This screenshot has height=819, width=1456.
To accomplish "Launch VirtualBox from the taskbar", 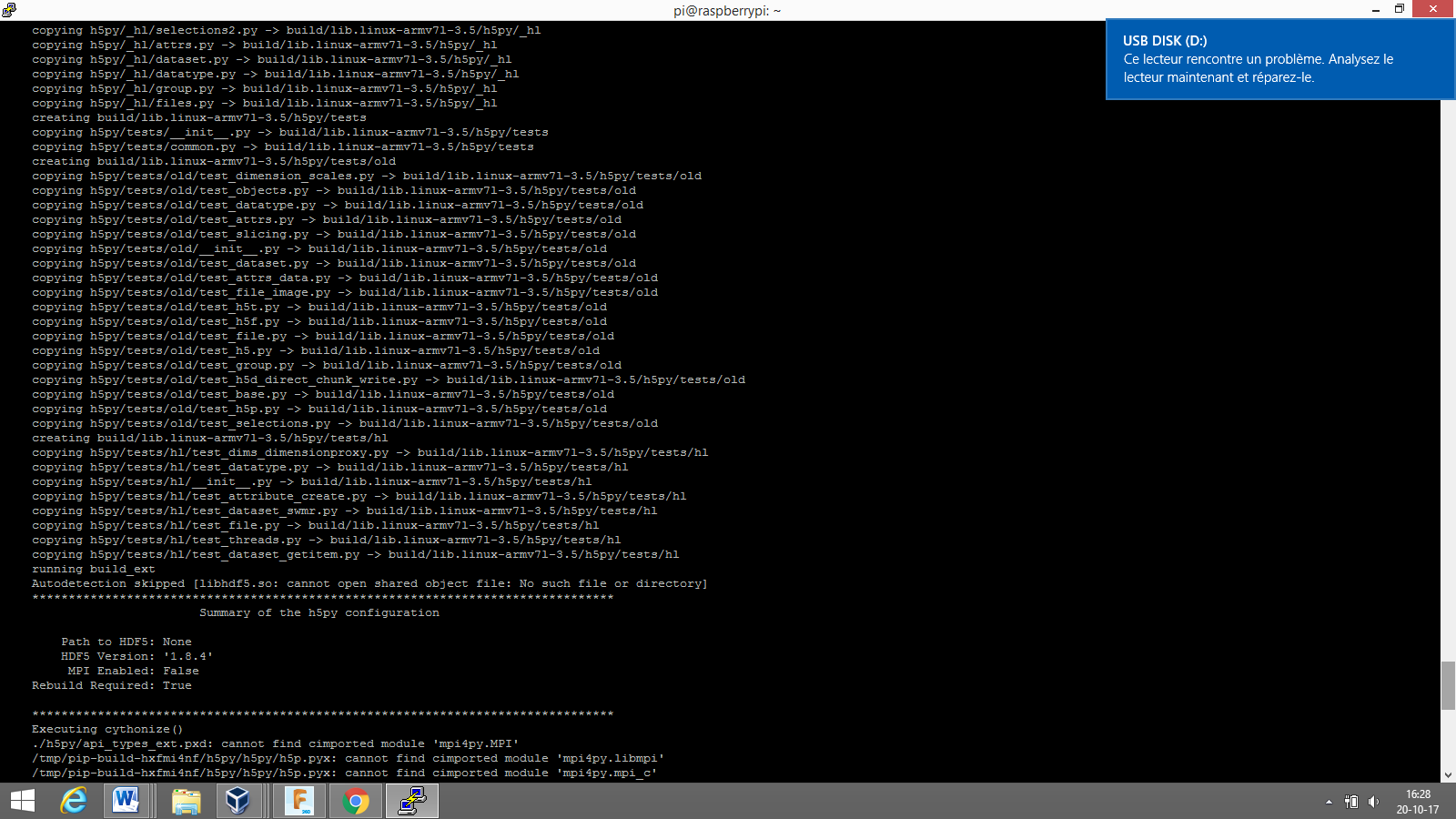I will 239,801.
